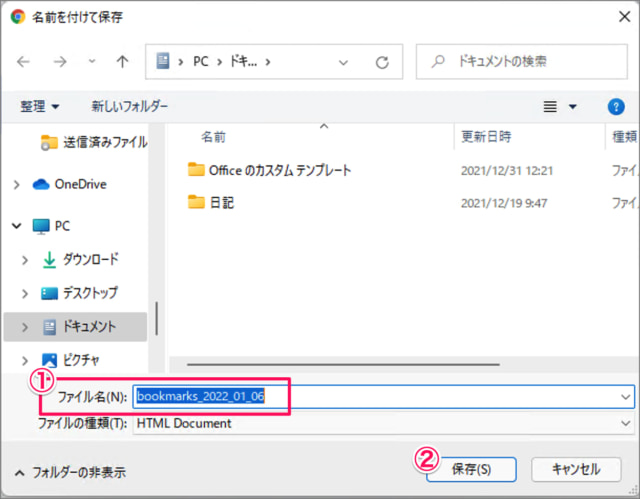The height and width of the screenshot is (499, 640).
Task: Click the view layout icon
Action: 549,106
